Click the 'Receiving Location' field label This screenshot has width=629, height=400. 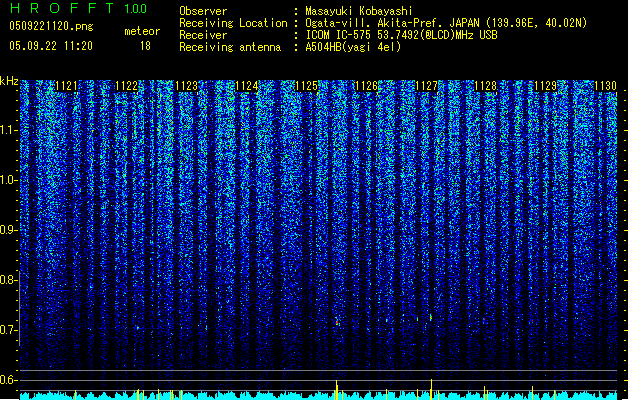pyautogui.click(x=233, y=23)
